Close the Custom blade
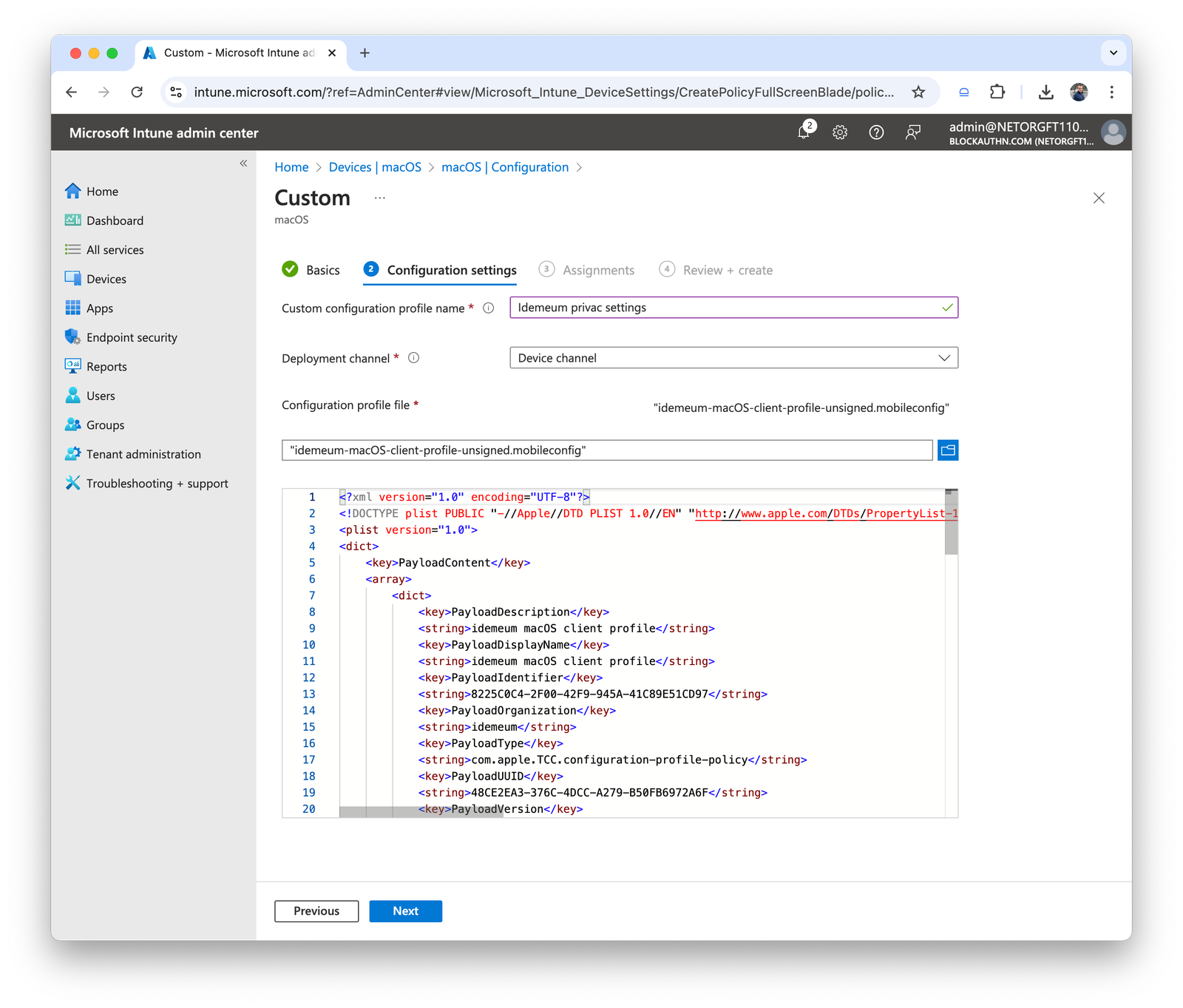The height and width of the screenshot is (1008, 1183). pyautogui.click(x=1099, y=198)
